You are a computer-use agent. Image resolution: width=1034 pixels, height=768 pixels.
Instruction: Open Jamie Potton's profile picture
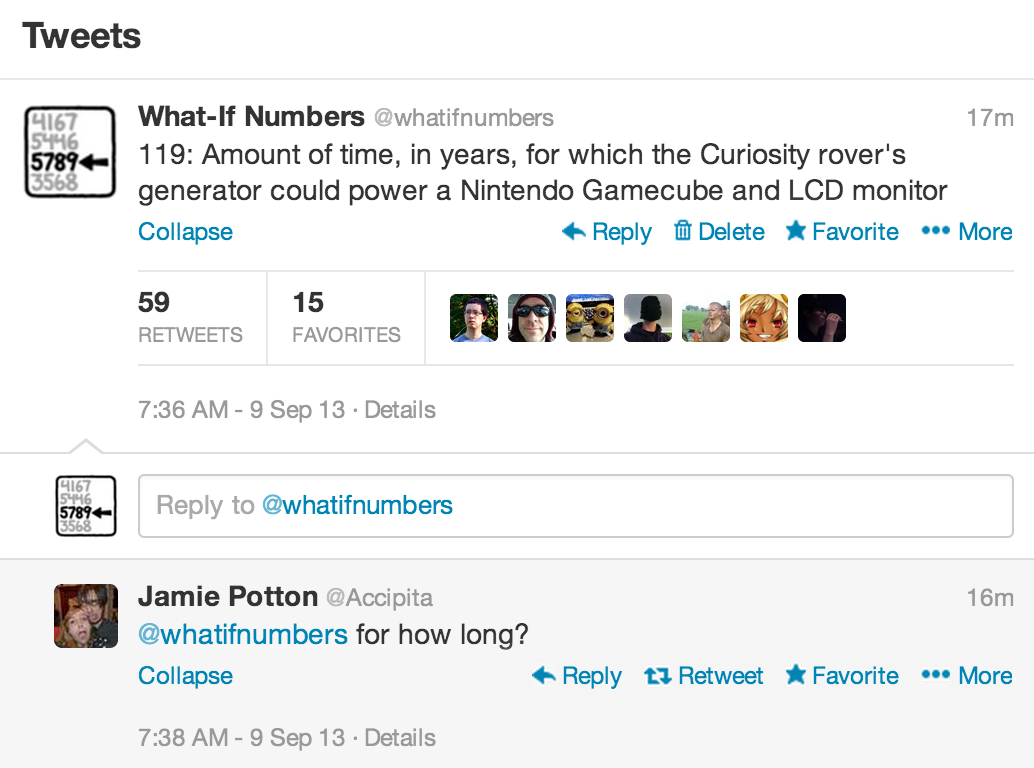tap(85, 617)
